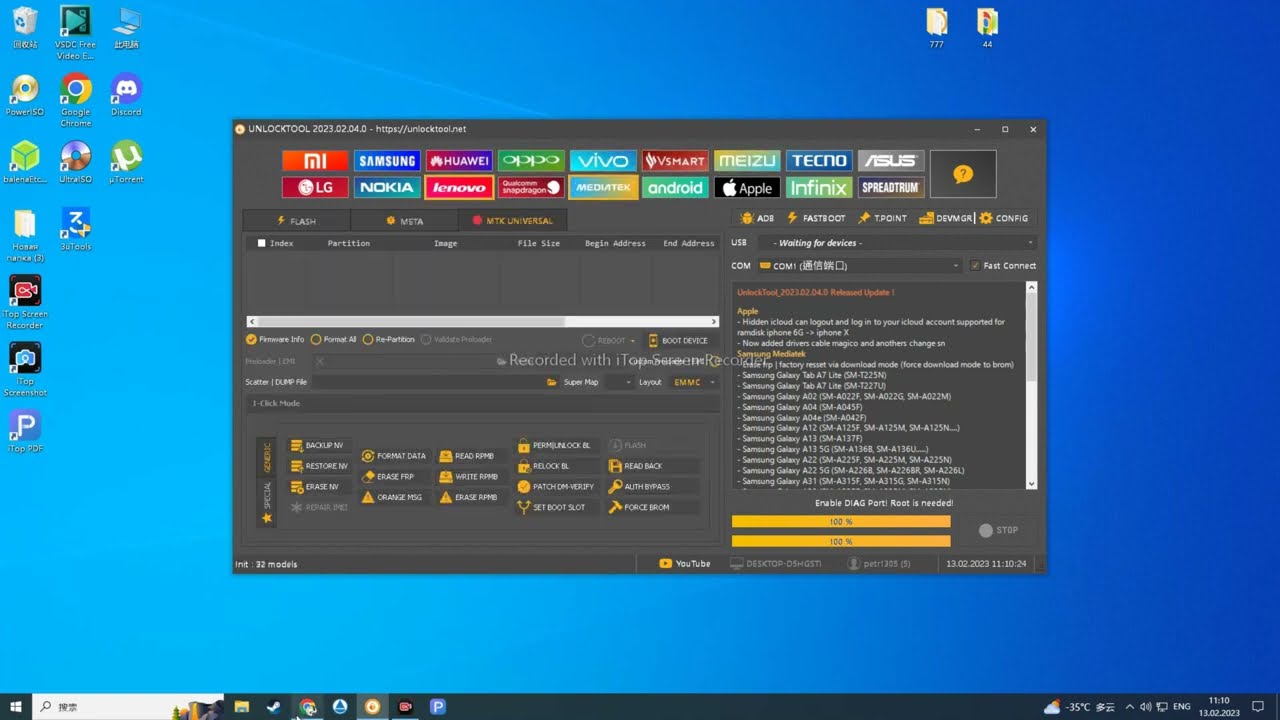The height and width of the screenshot is (720, 1280).
Task: Click the Scatter file browse folder icon
Action: pyautogui.click(x=551, y=382)
